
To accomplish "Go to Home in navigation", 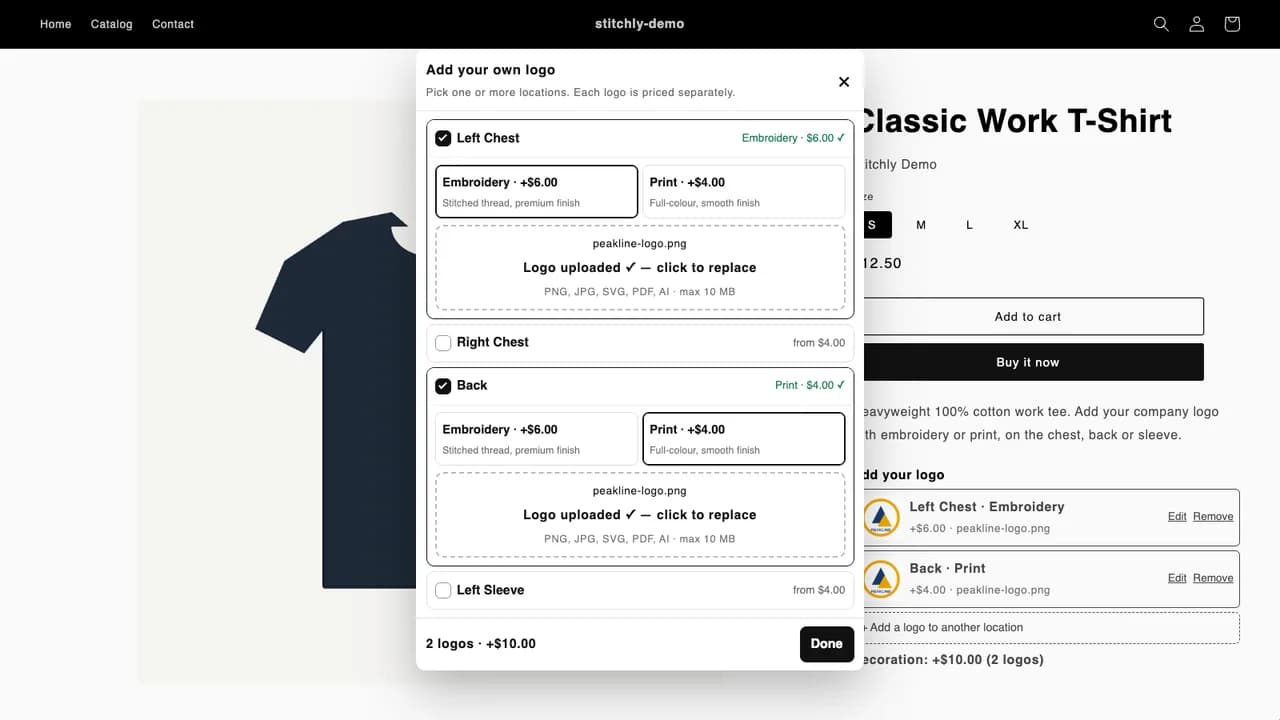I will (x=56, y=24).
